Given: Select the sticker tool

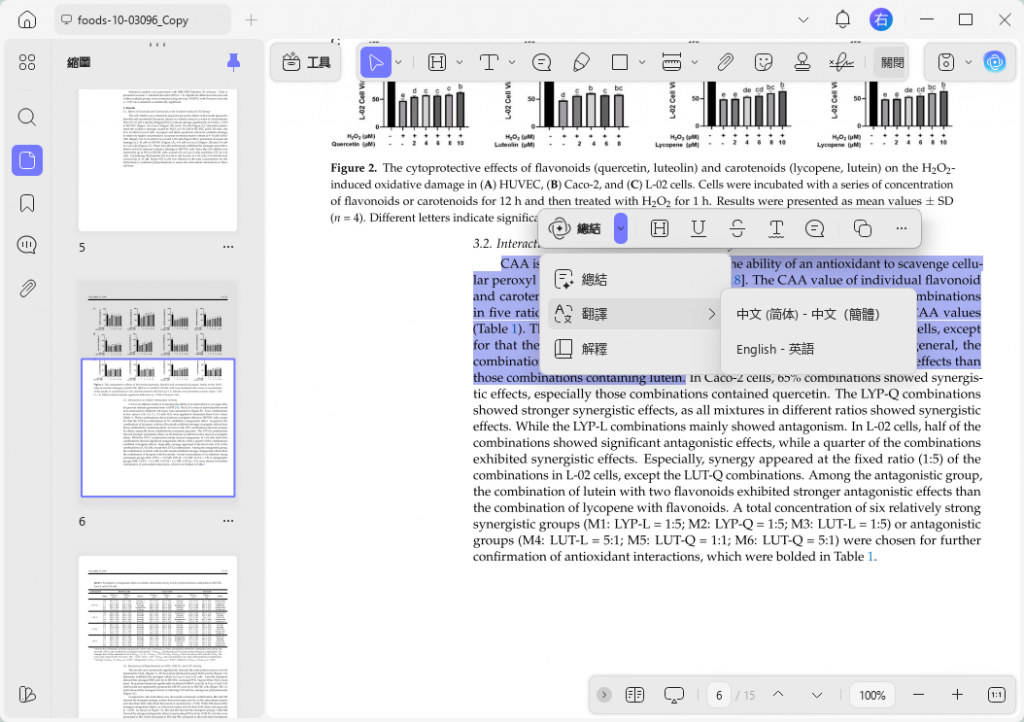Looking at the screenshot, I should pos(763,62).
